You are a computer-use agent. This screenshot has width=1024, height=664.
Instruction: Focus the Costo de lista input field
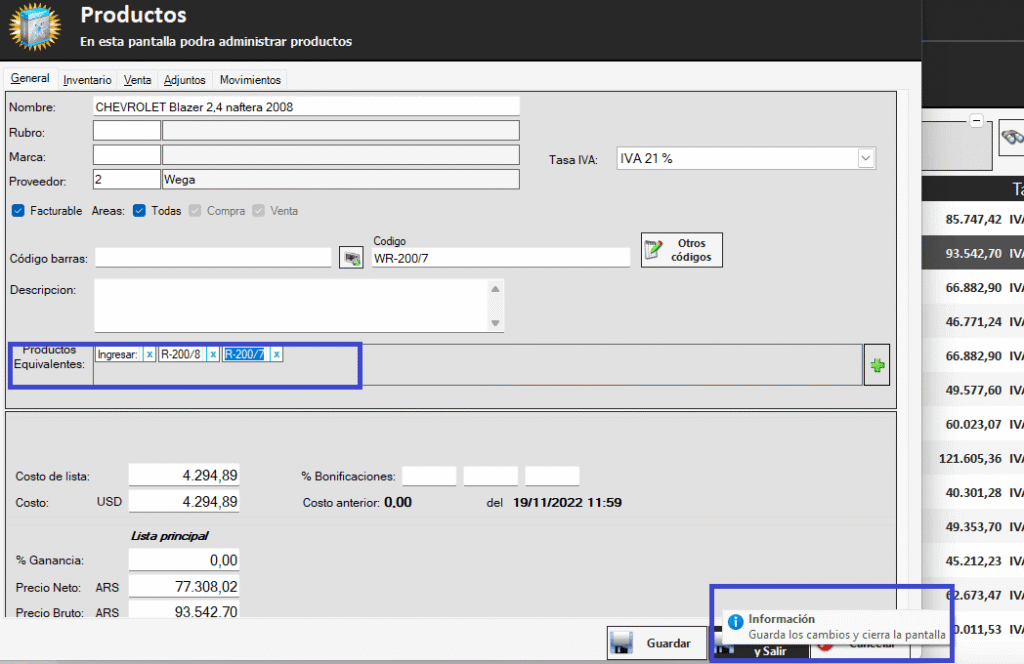(x=184, y=476)
